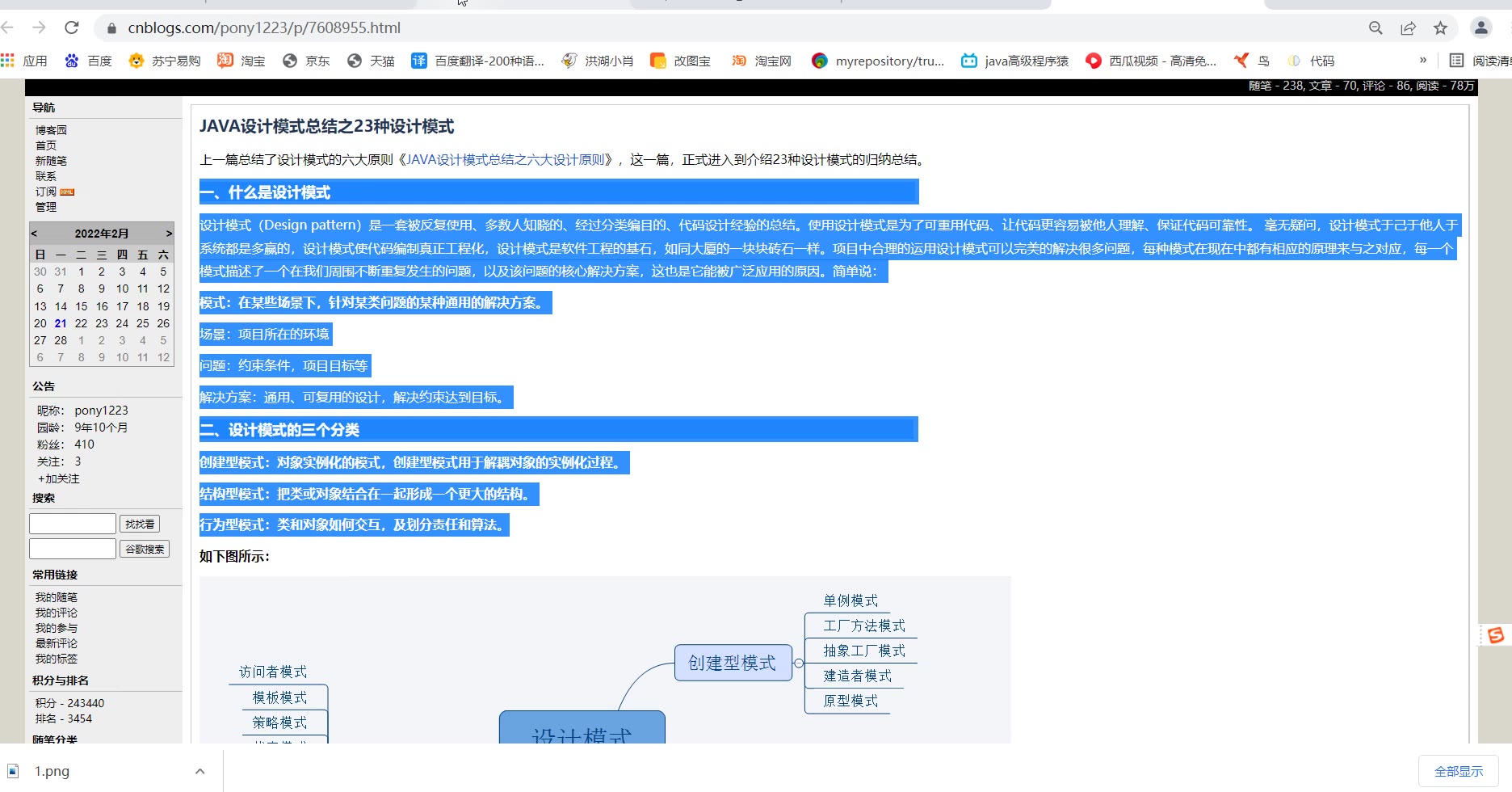Viewport: 1512px width, 792px height.
Task: Expand the hidden bookmarks chevron
Action: click(1423, 60)
